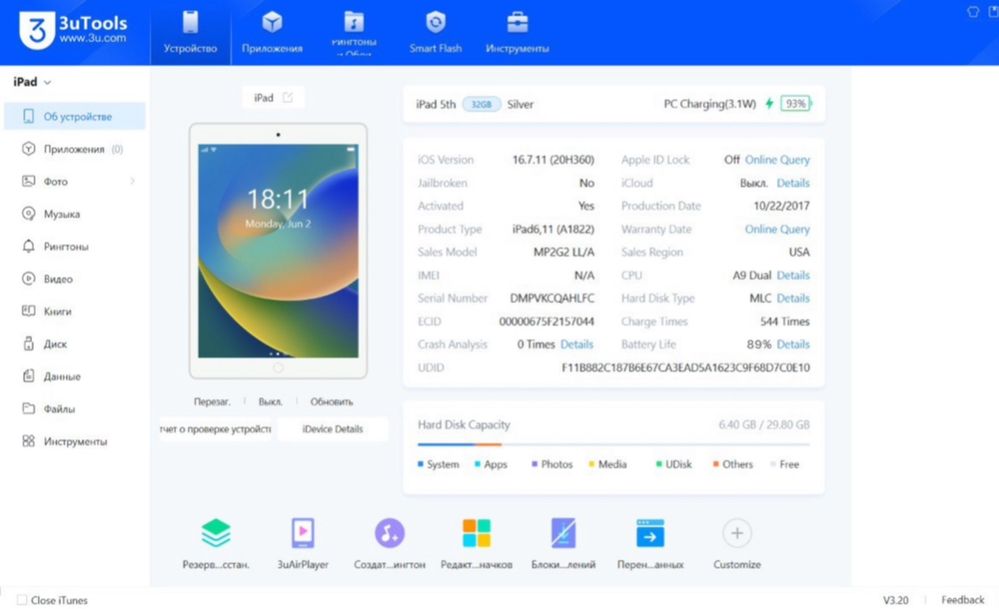Click the hard disk capacity usage bar
999x609 pixels.
click(x=614, y=444)
